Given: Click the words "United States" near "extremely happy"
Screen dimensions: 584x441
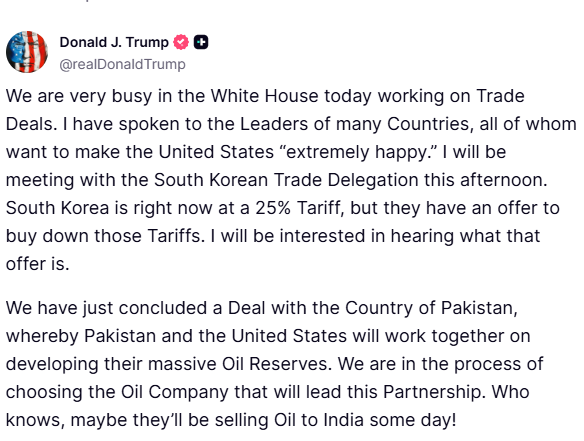Looking at the screenshot, I should coord(216,152).
